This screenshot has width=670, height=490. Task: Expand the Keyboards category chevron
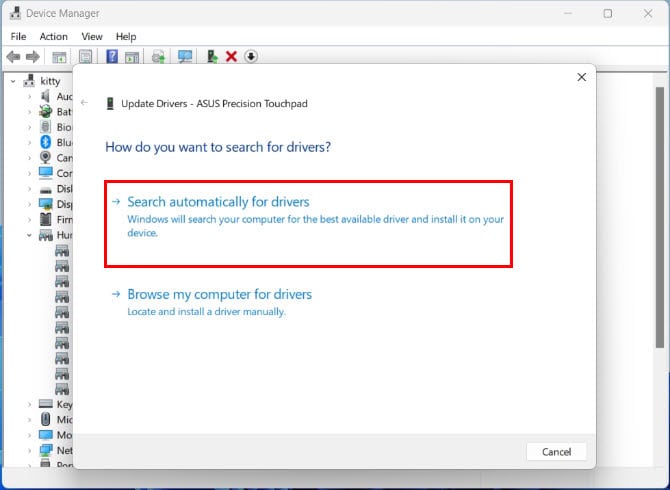[x=29, y=404]
